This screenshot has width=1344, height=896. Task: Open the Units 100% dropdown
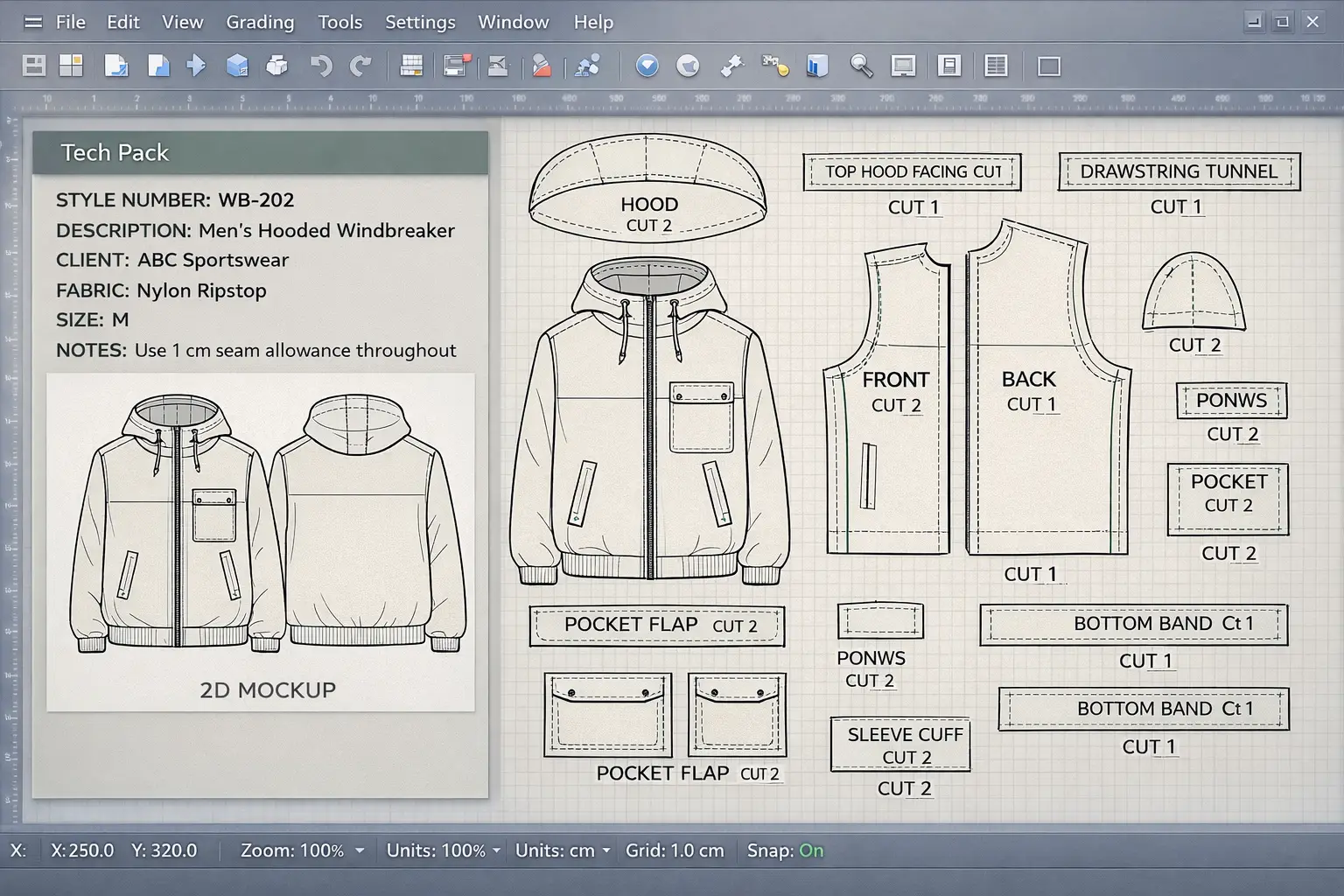click(x=496, y=850)
